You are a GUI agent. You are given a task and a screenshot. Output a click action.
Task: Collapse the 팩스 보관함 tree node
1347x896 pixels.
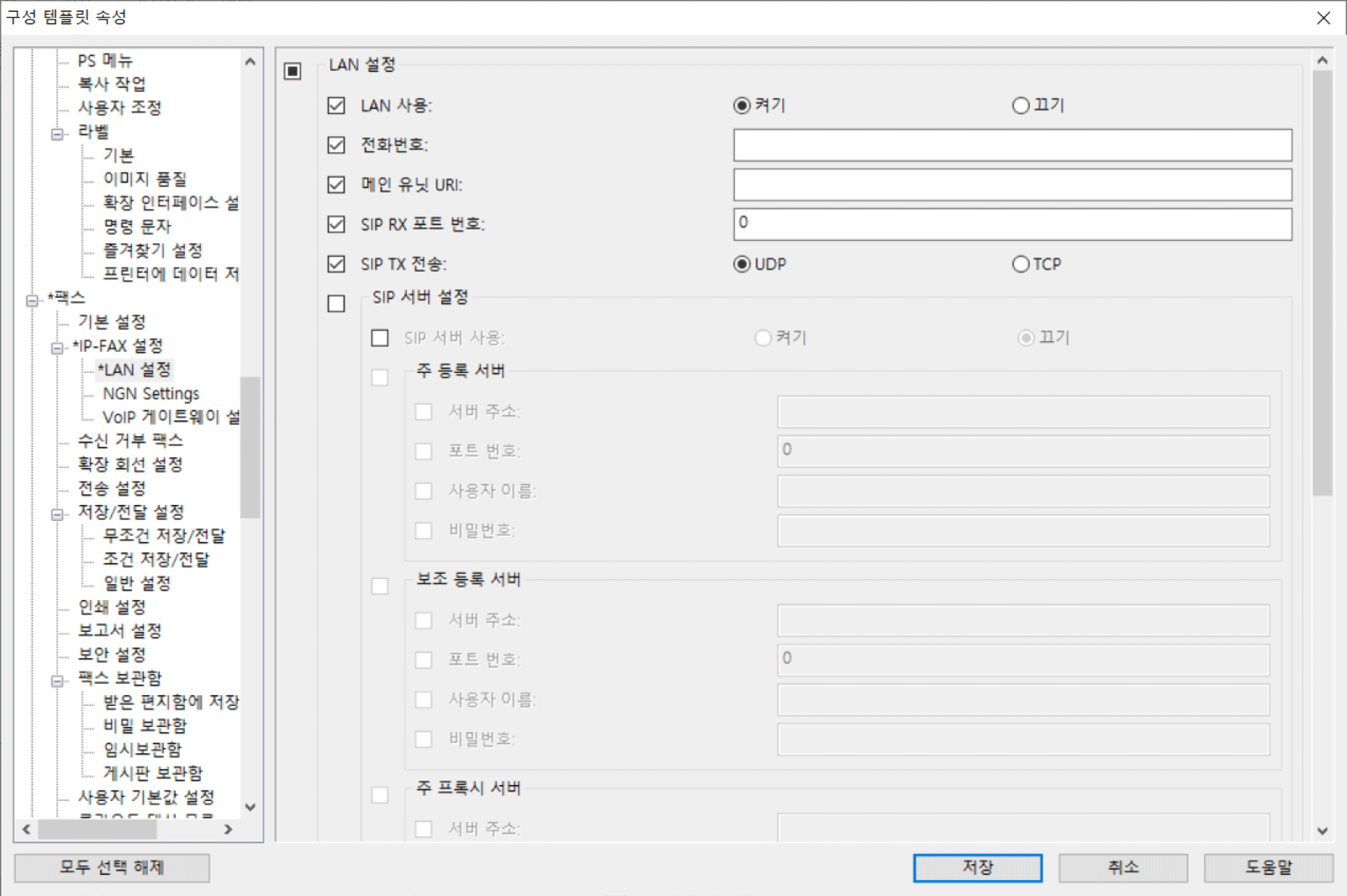(57, 681)
